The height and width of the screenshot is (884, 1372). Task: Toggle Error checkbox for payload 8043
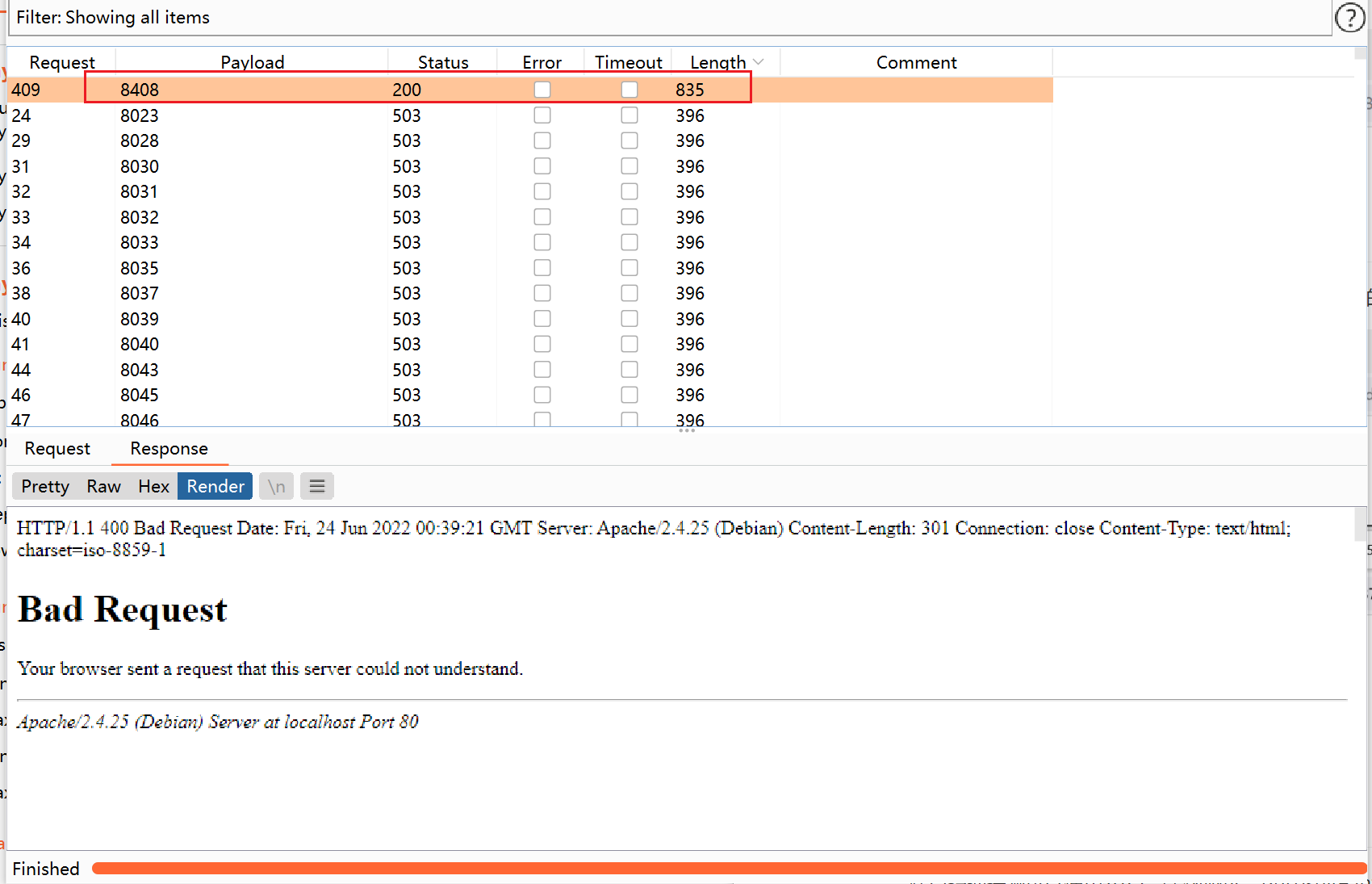point(542,370)
